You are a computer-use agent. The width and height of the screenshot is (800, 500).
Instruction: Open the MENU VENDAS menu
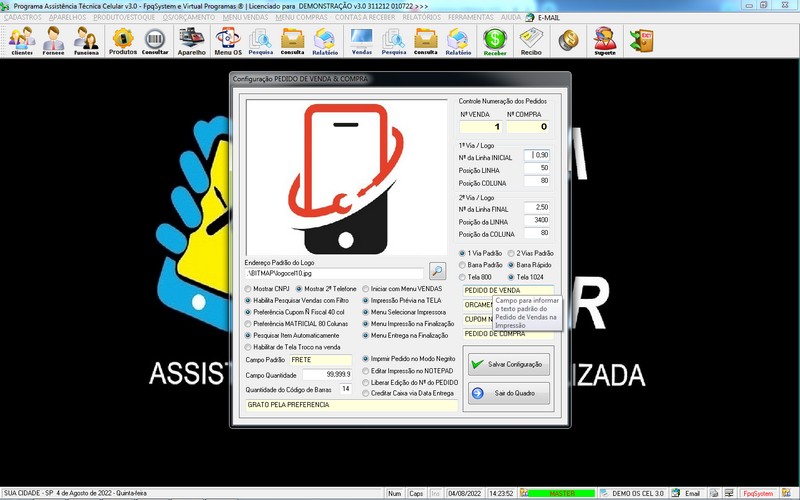coord(245,17)
